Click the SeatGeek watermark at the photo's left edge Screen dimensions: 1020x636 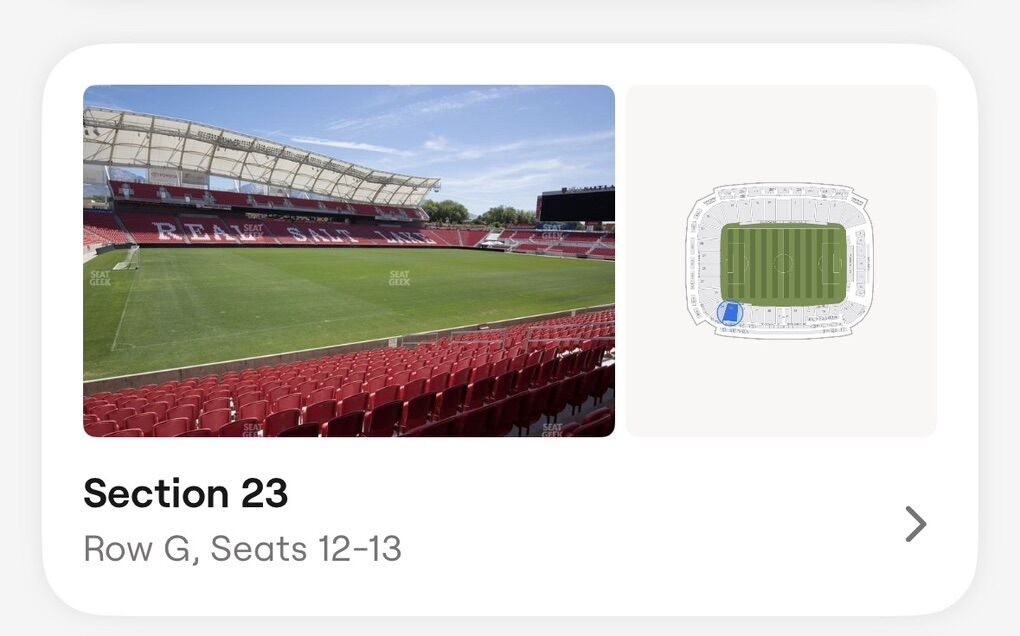coord(100,278)
